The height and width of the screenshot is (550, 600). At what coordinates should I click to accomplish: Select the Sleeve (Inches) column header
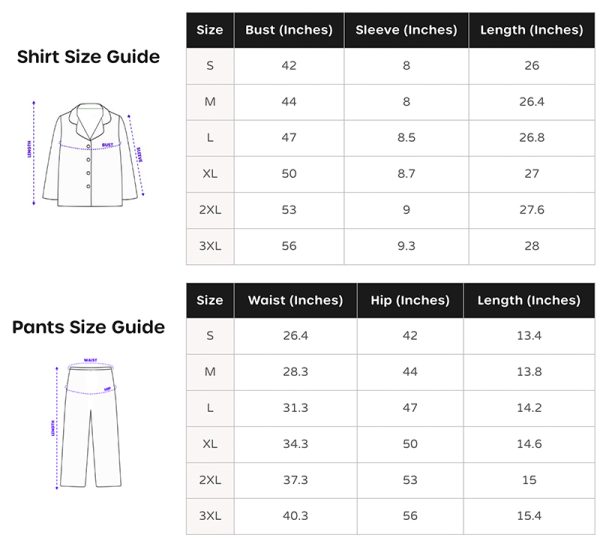click(x=406, y=30)
